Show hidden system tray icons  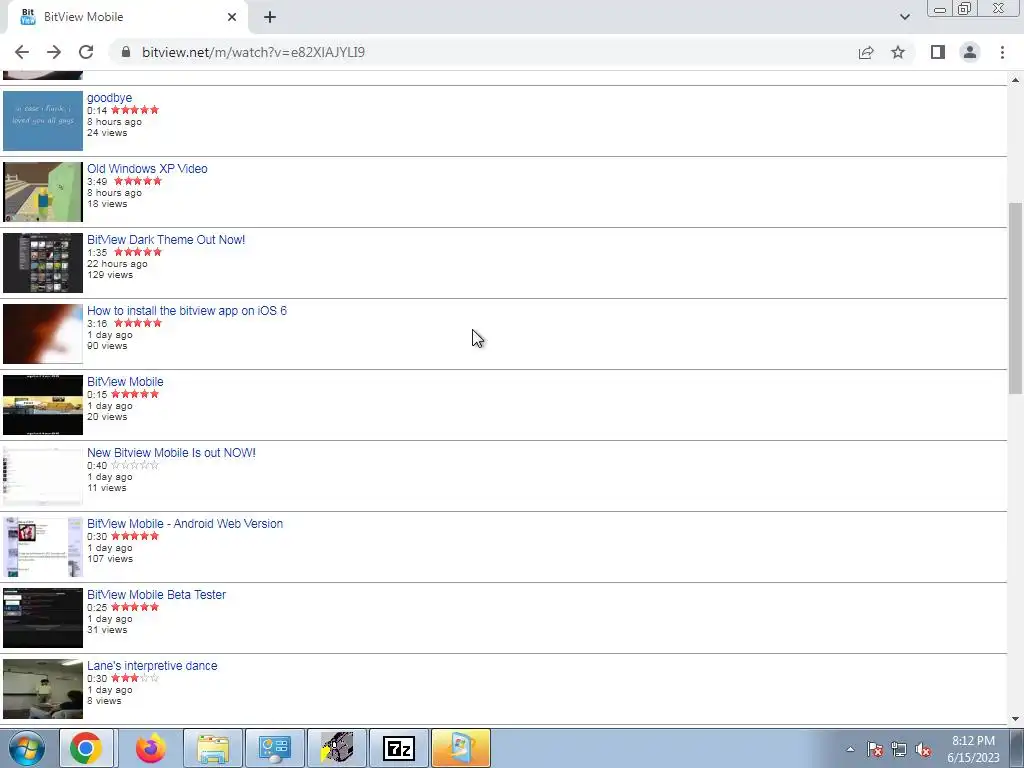point(850,749)
